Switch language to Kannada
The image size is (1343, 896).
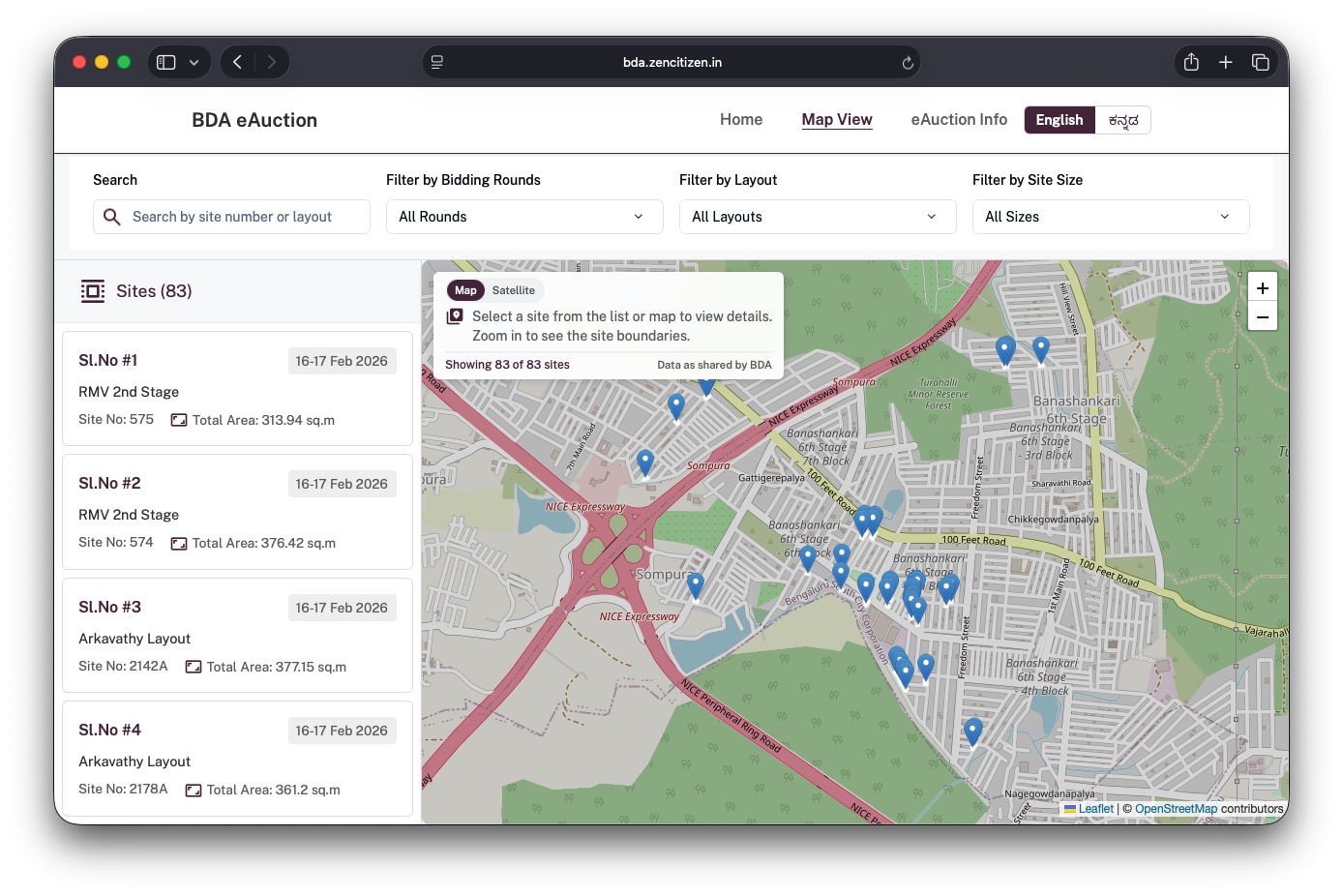(x=1122, y=120)
